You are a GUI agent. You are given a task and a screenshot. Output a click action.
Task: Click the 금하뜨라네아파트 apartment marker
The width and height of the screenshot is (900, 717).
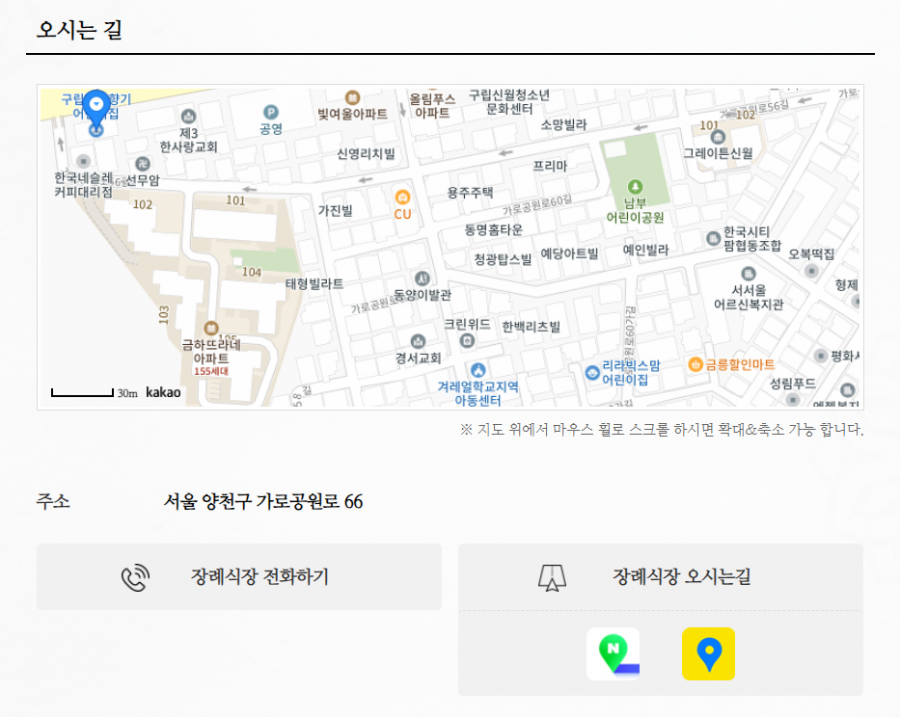coord(211,328)
